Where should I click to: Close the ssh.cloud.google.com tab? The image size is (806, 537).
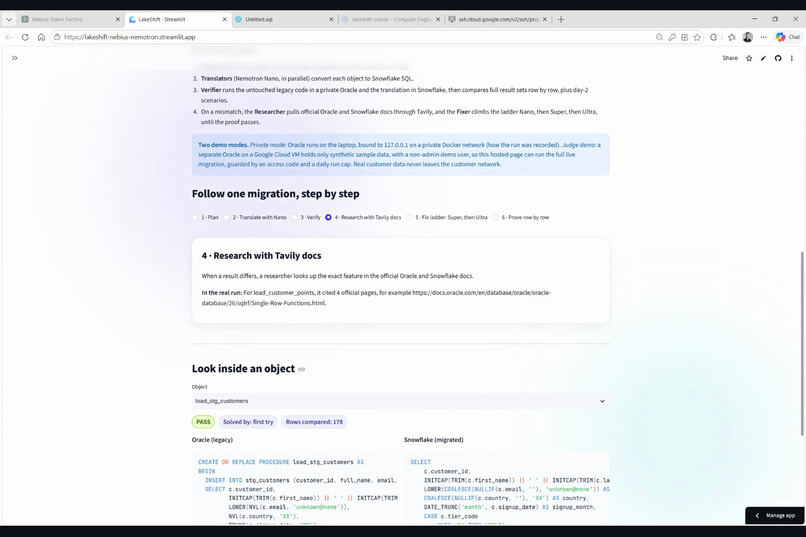[545, 20]
